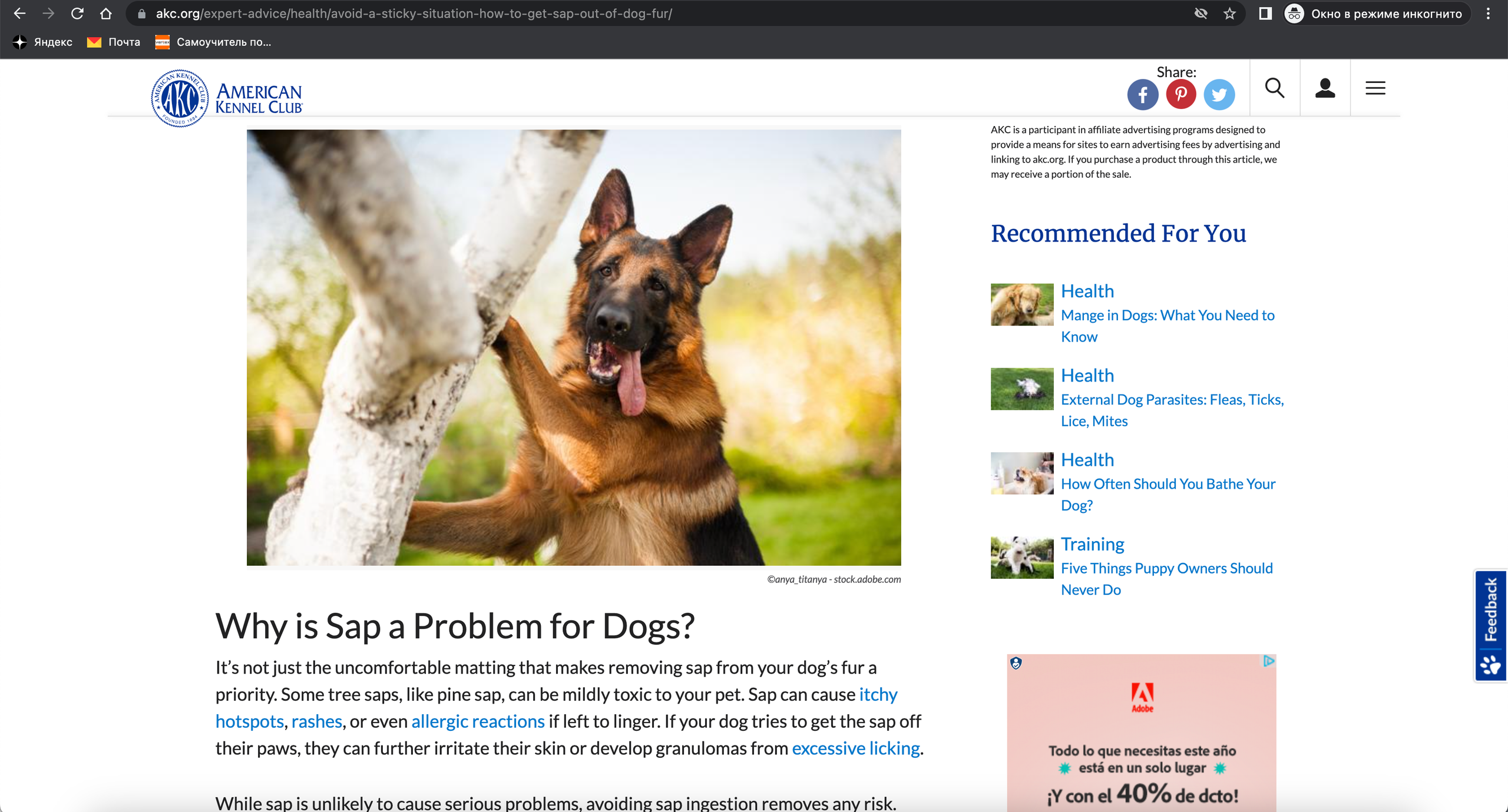Share article on Facebook
The width and height of the screenshot is (1508, 812).
pos(1142,94)
